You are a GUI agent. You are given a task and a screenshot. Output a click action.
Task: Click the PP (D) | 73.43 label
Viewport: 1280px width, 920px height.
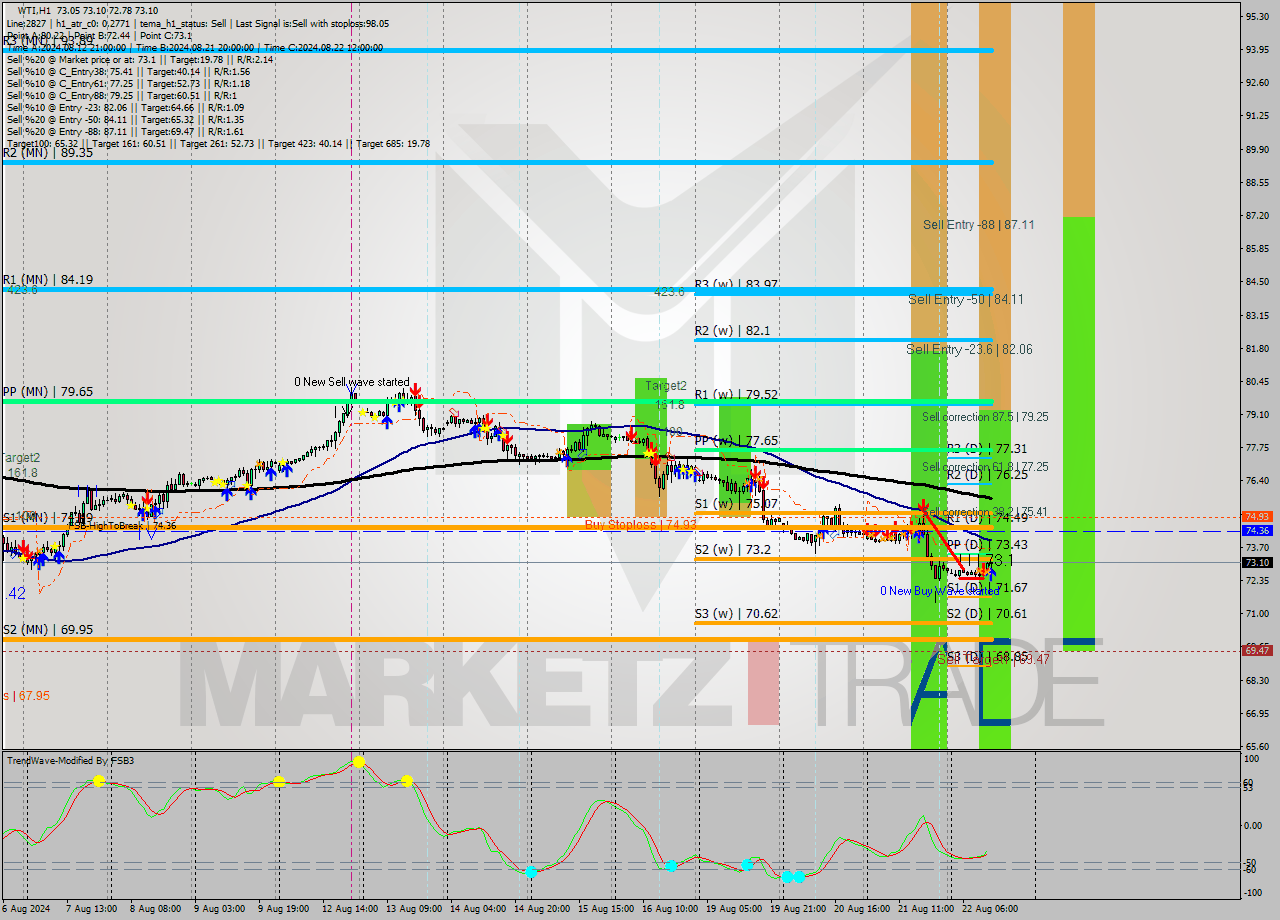click(x=987, y=545)
